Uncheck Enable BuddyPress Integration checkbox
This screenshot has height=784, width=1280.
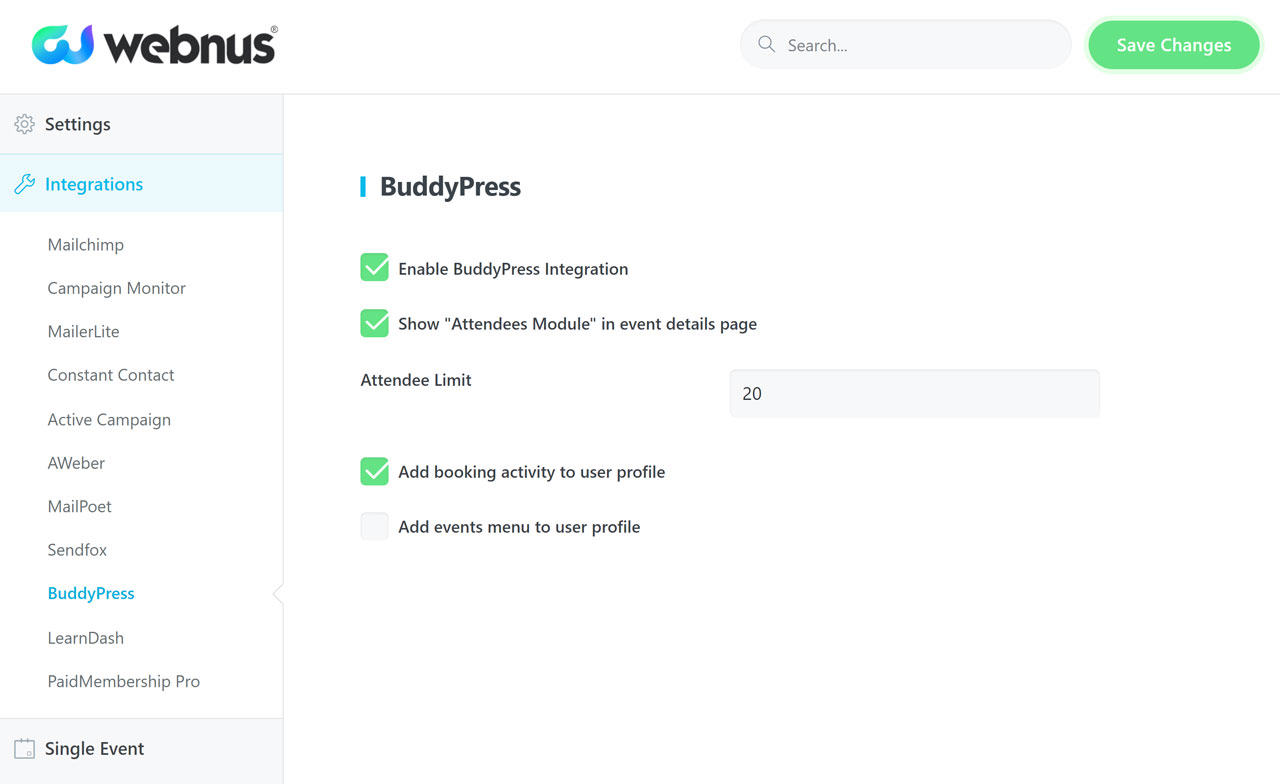click(x=375, y=268)
